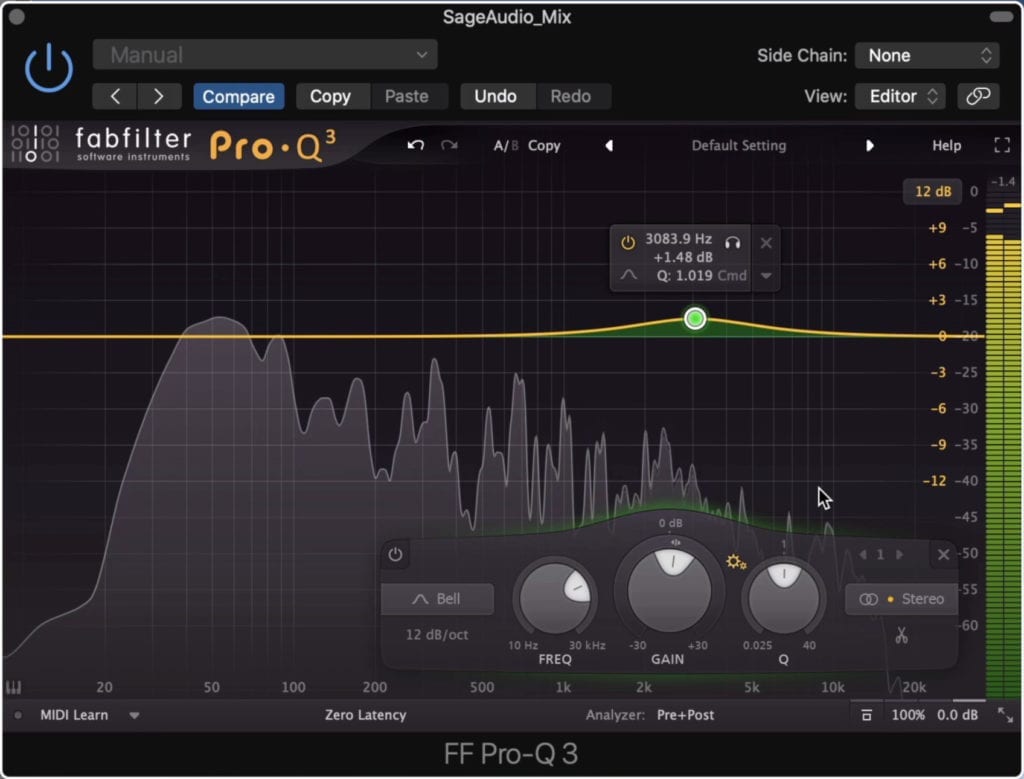This screenshot has height=779, width=1024.
Task: Solo the band with the headphones icon
Action: pos(733,243)
